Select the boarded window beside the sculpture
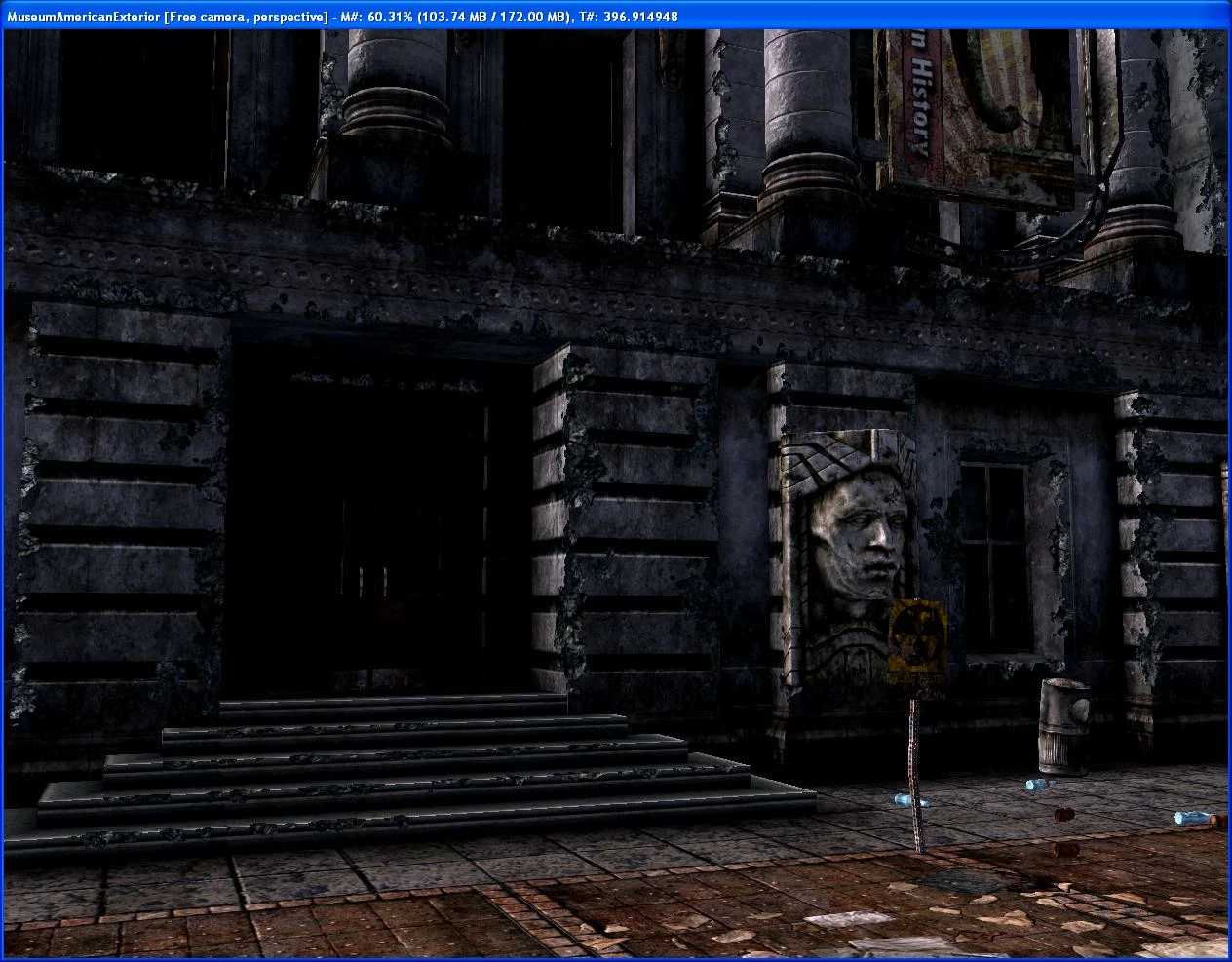Screen dimensions: 1232x962 996,558
